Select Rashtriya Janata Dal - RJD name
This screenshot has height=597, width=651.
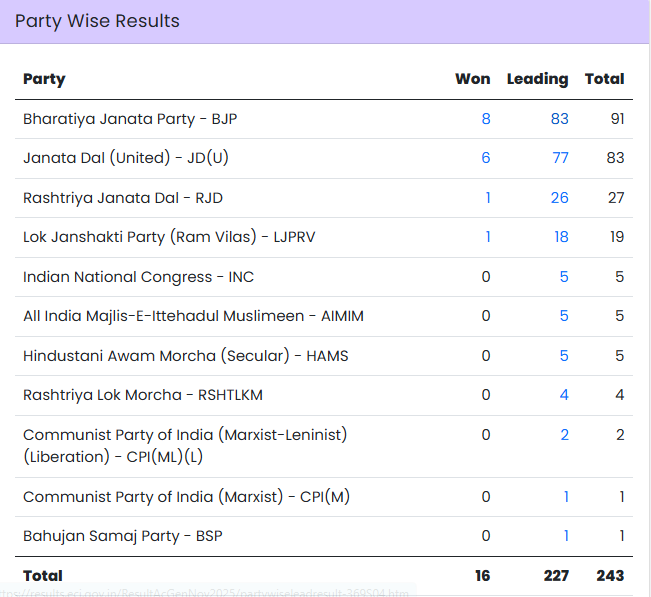[x=123, y=198]
